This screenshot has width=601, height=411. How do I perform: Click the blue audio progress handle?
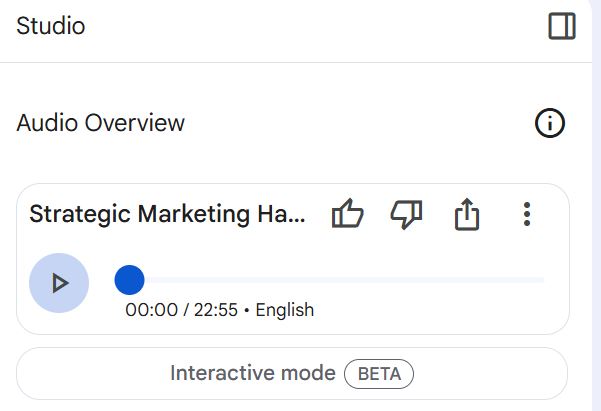[129, 280]
